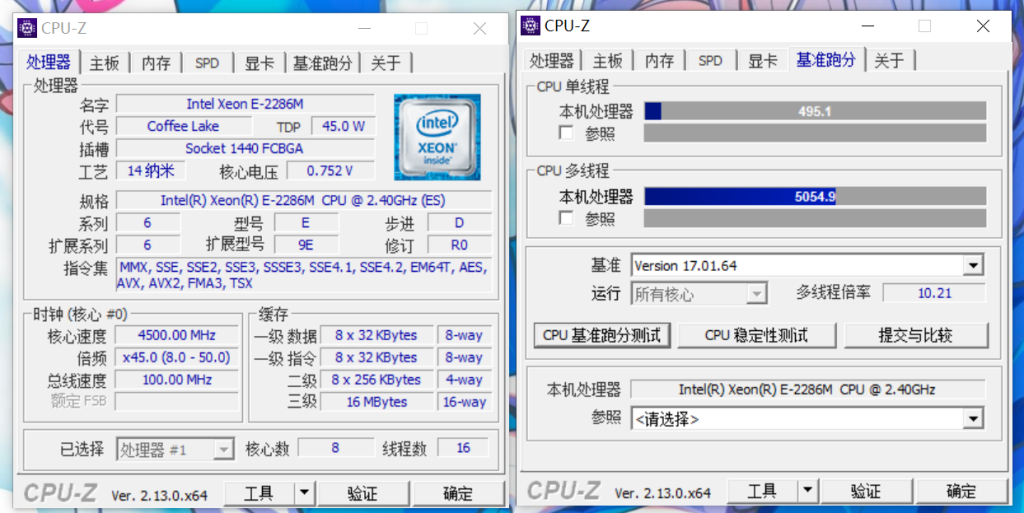Click 代号 value Coffee Lake
This screenshot has width=1024, height=513.
183,126
